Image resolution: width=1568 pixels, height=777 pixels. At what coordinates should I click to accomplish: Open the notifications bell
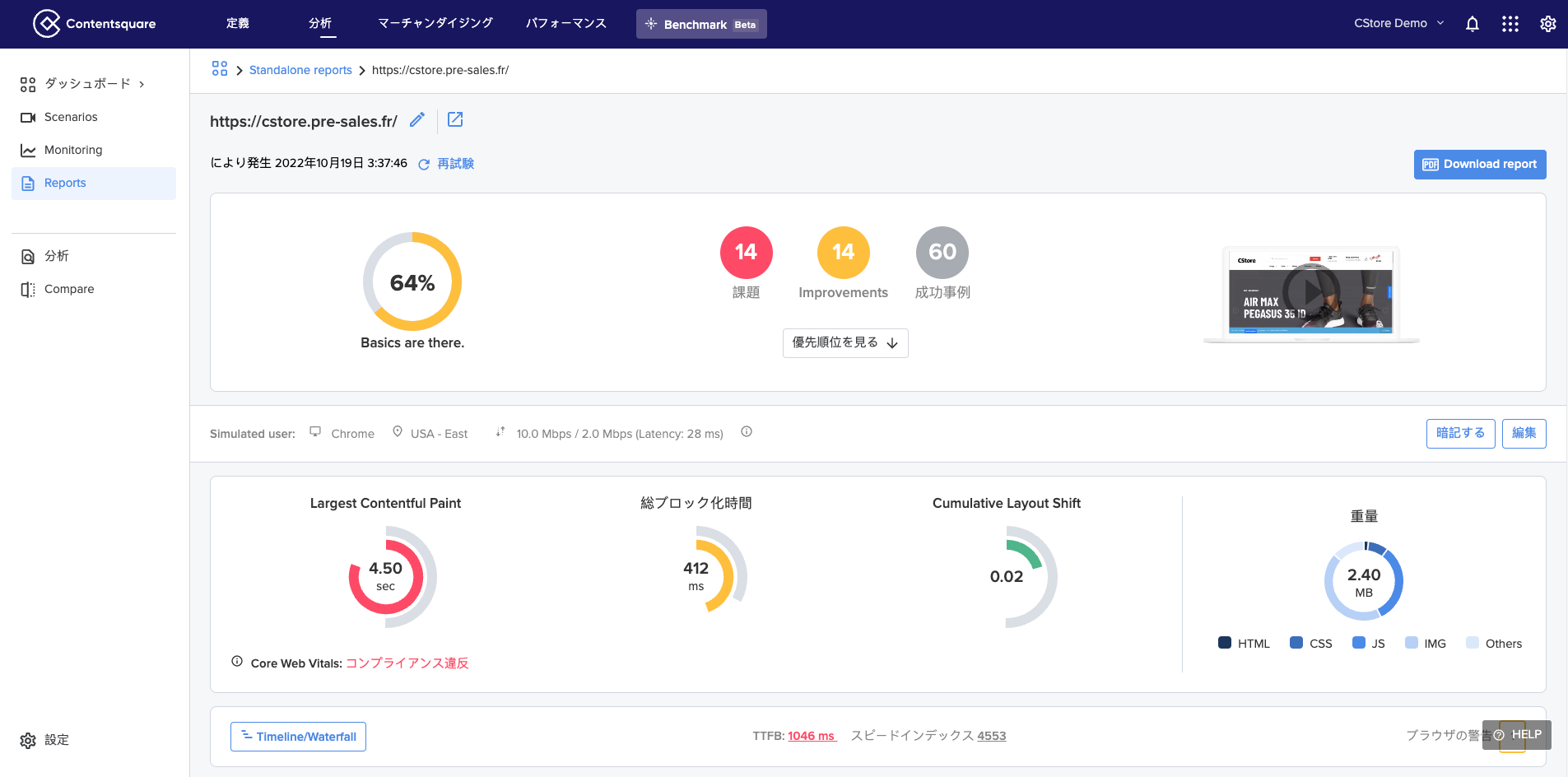[x=1471, y=24]
